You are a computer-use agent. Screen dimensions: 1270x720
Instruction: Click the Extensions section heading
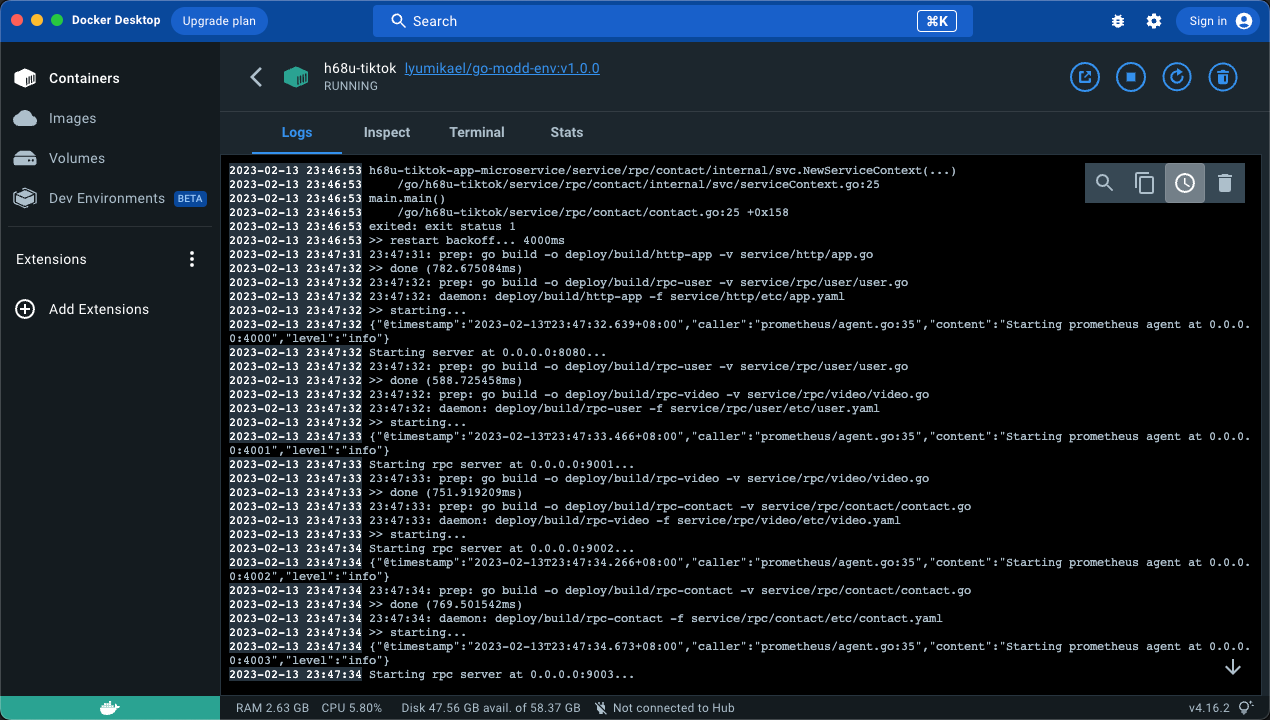[51, 259]
